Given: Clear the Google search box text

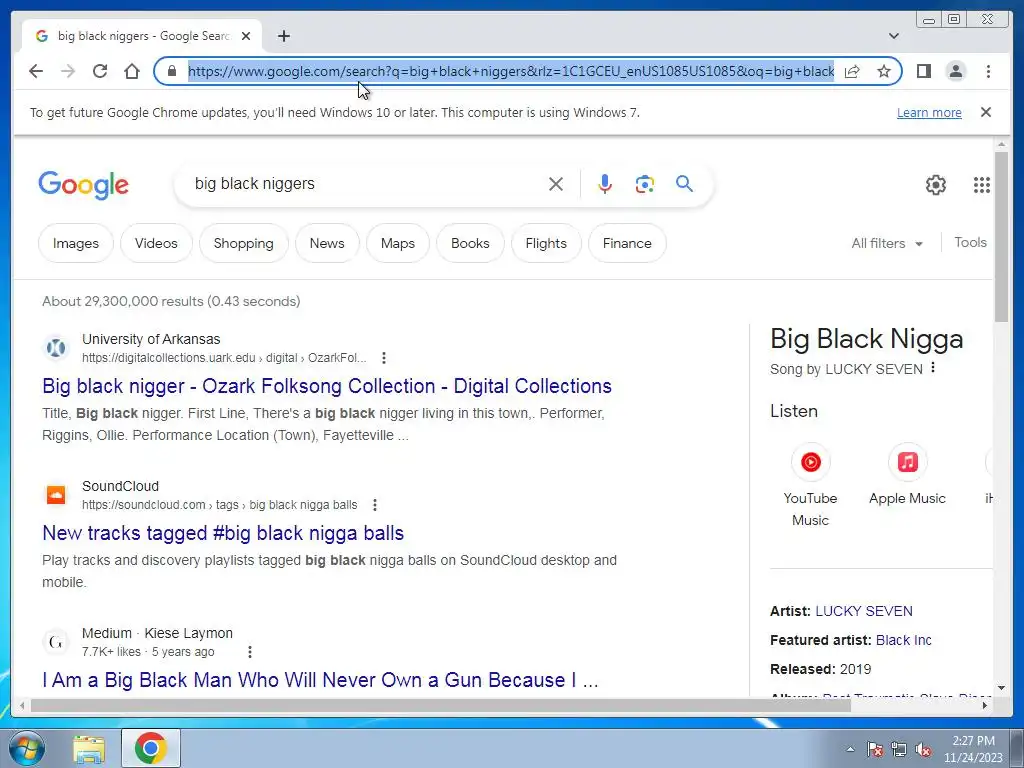Looking at the screenshot, I should (x=556, y=184).
